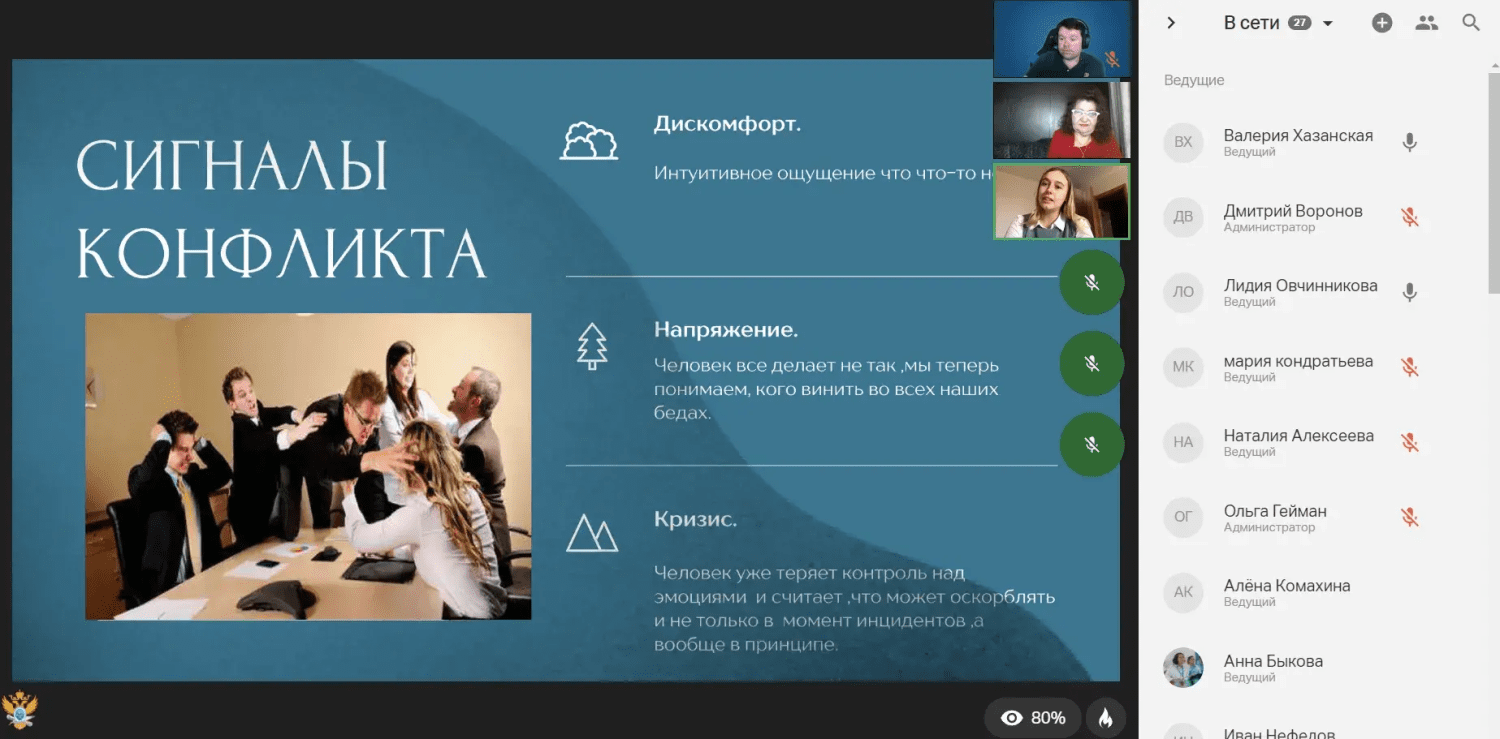Click the АК avatar of Алёна Комахина
The height and width of the screenshot is (739, 1500).
[x=1183, y=592]
